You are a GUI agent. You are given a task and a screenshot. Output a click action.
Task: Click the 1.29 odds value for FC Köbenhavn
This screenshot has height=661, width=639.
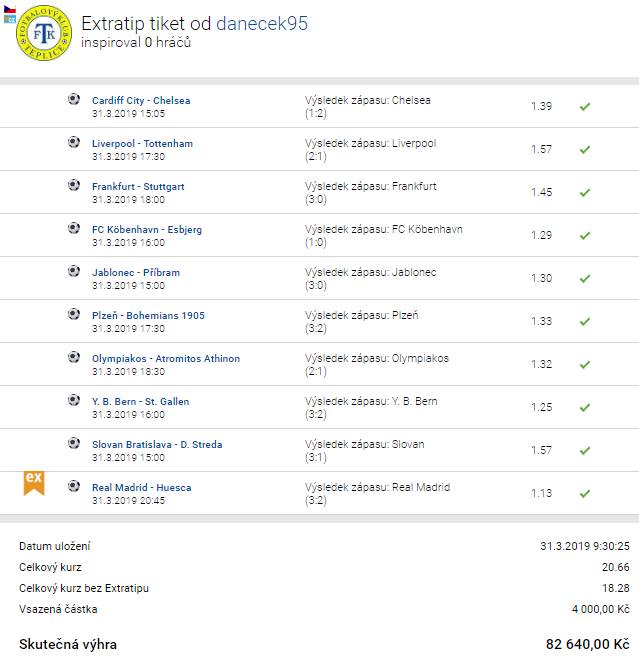coord(542,235)
